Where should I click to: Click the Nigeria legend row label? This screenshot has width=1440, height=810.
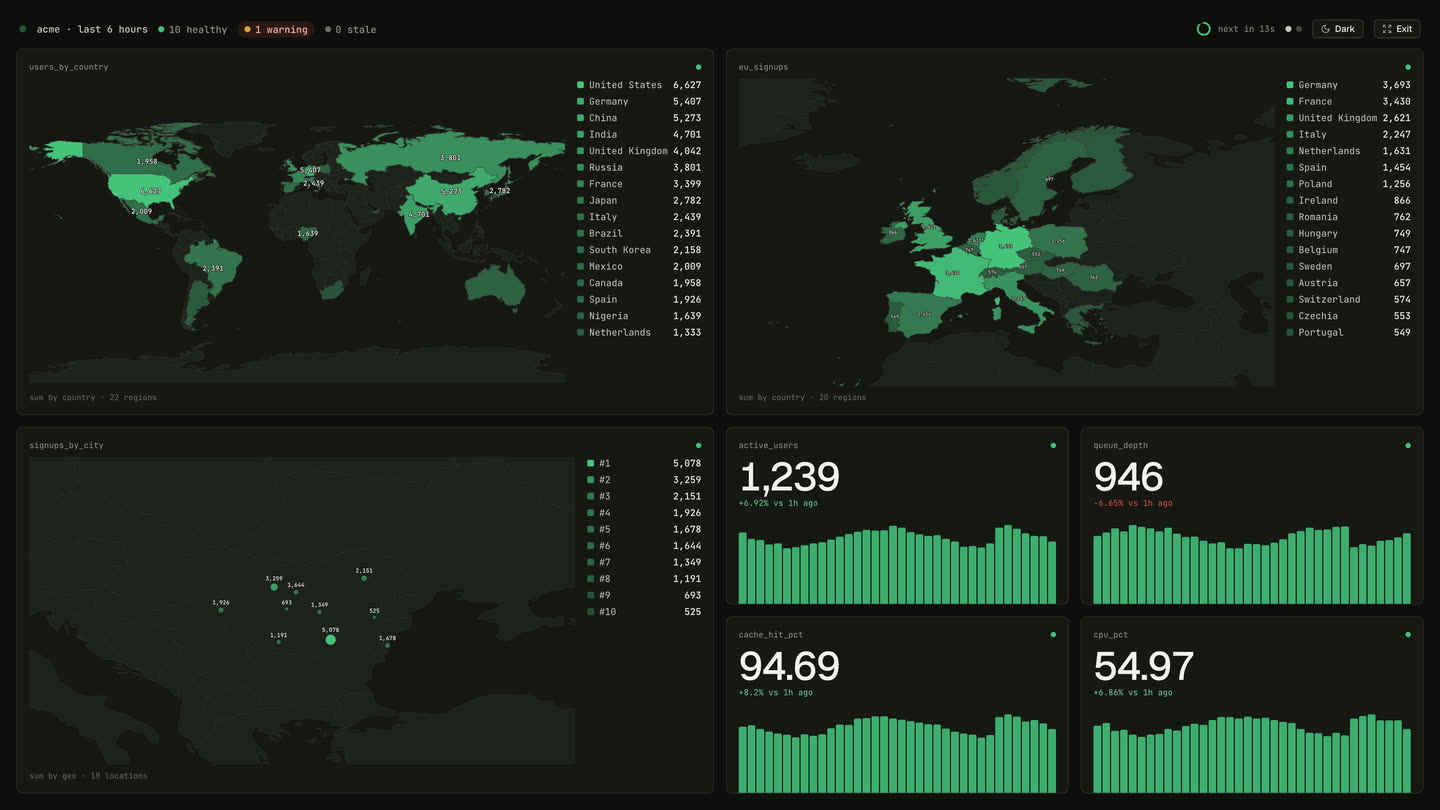[x=609, y=316]
